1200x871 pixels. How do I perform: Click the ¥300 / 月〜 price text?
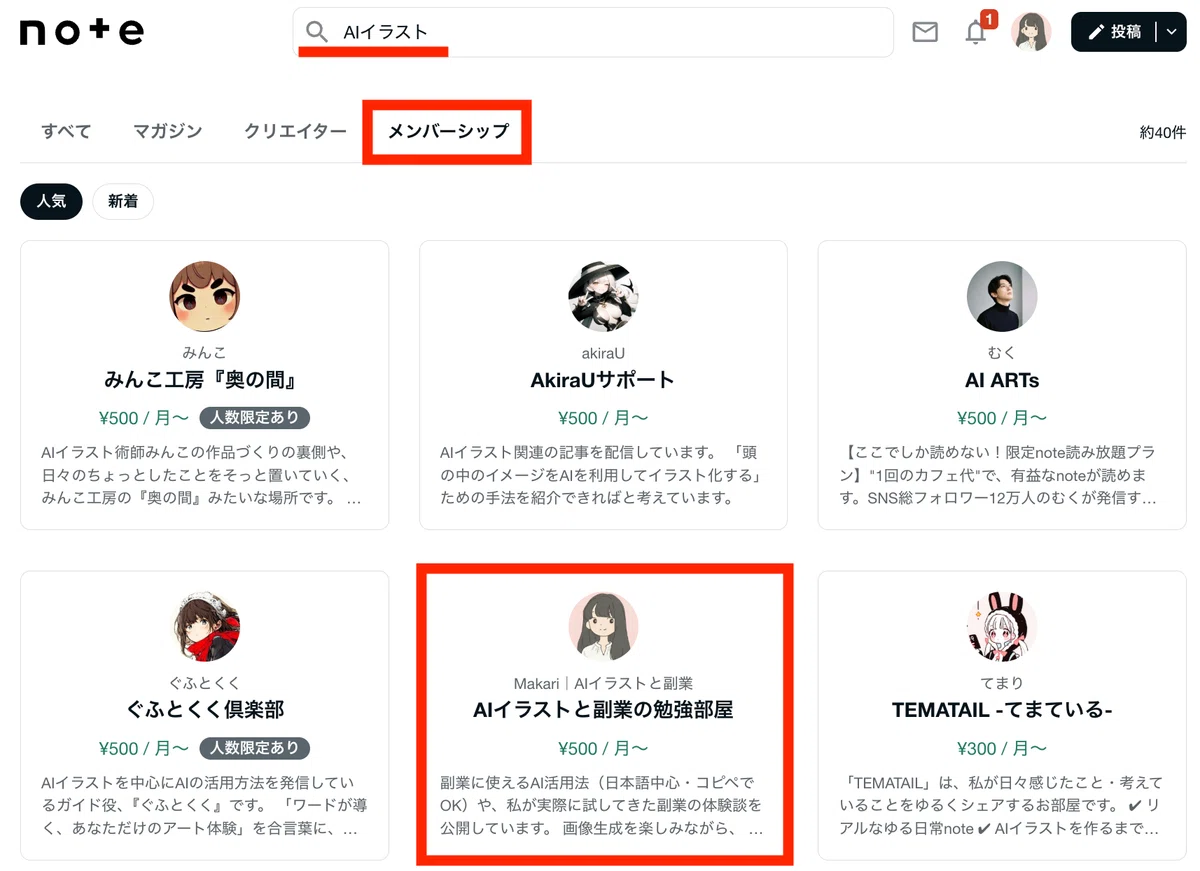tap(1002, 748)
